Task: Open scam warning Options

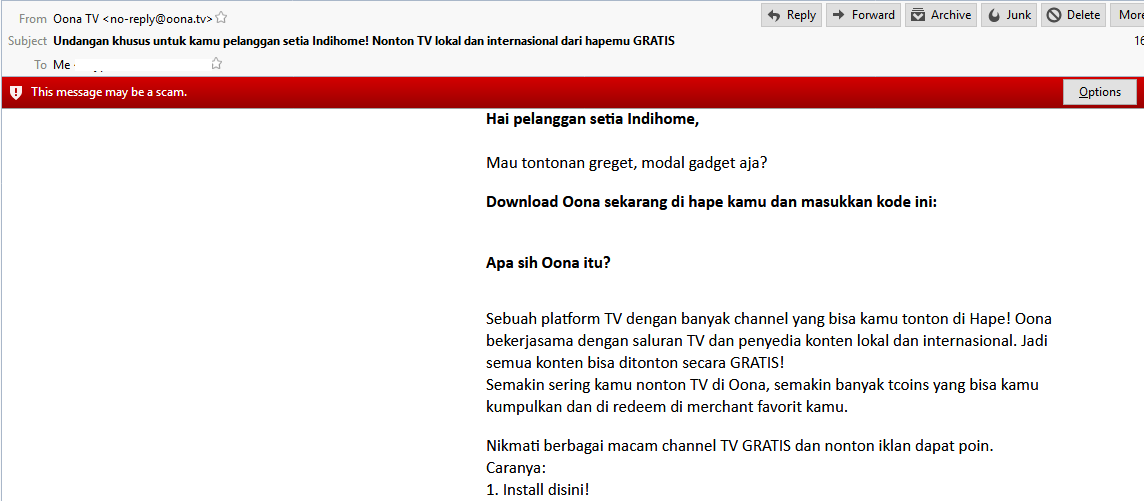Action: tap(1099, 92)
